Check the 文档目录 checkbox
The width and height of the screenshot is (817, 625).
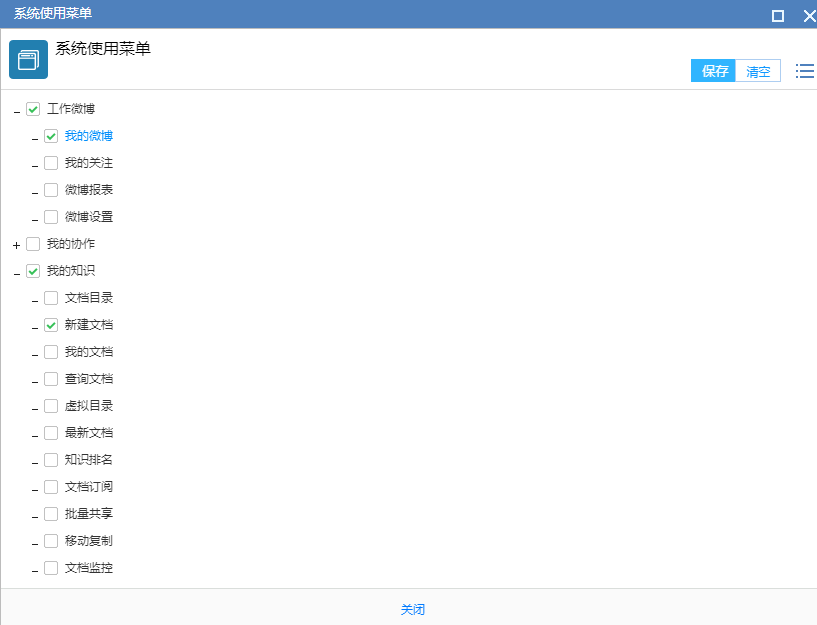[51, 298]
